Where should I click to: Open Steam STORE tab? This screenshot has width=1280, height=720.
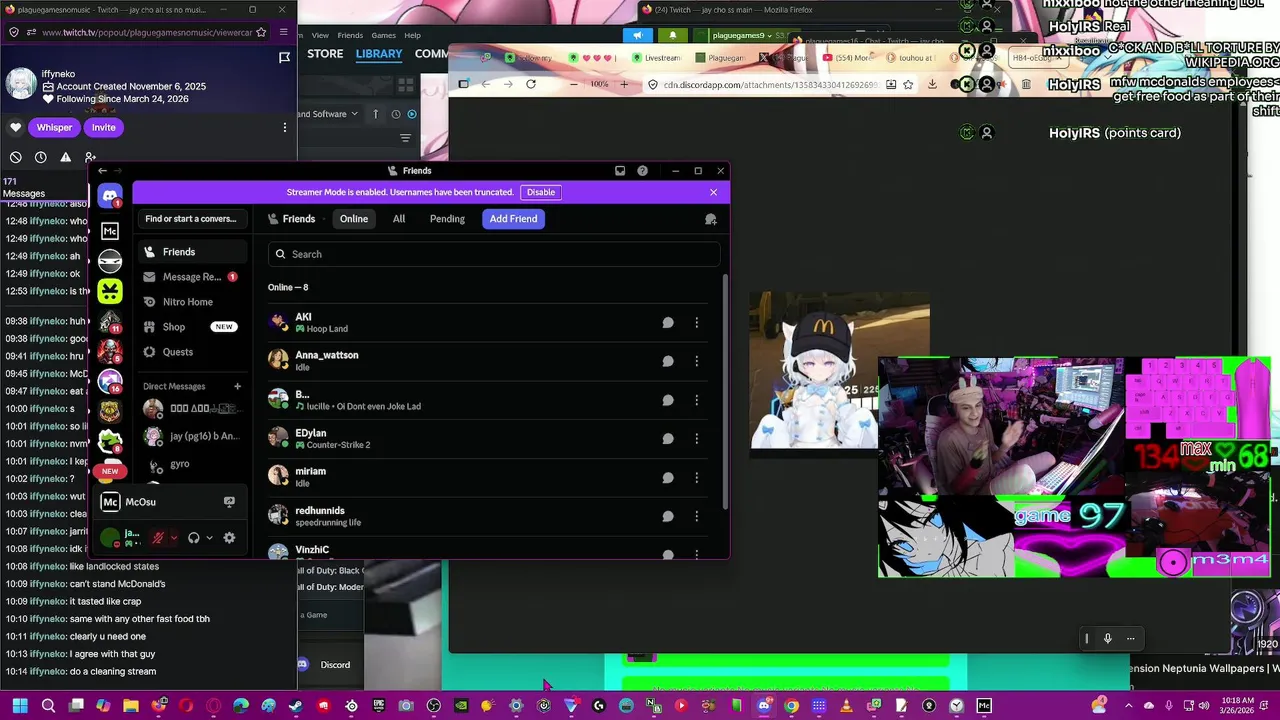coord(325,54)
